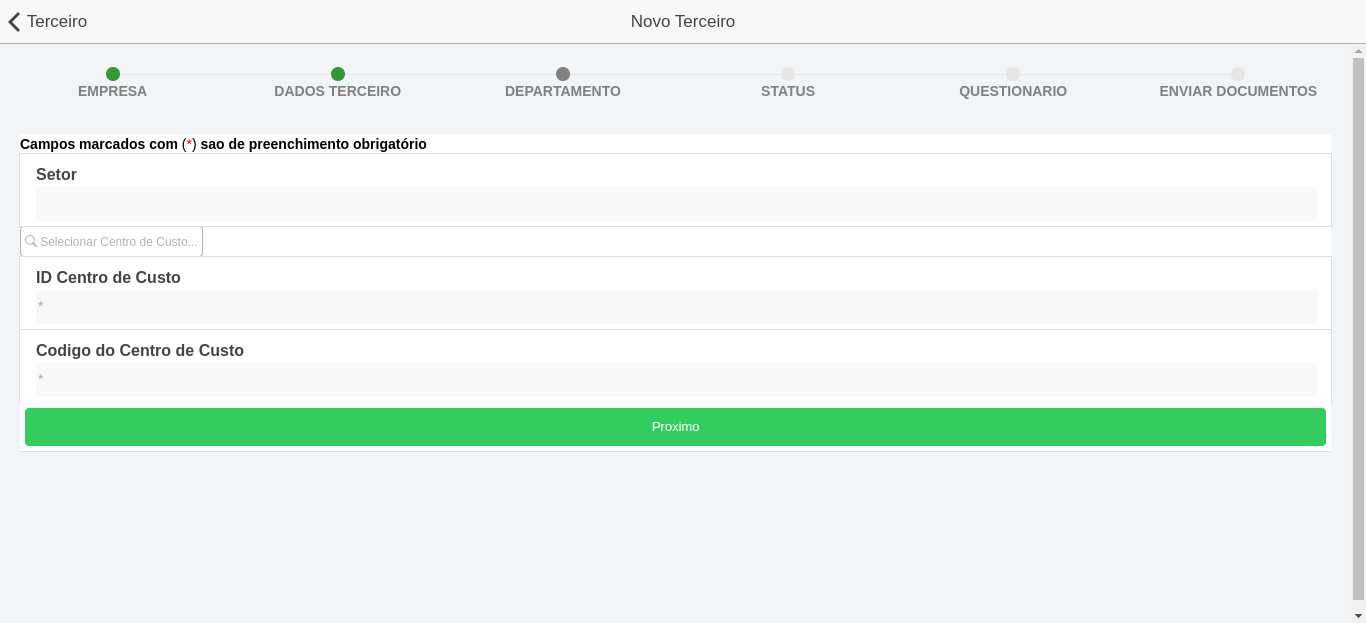Switch to the DADOS TERCEIRO step label
Image resolution: width=1366 pixels, height=623 pixels.
(337, 91)
